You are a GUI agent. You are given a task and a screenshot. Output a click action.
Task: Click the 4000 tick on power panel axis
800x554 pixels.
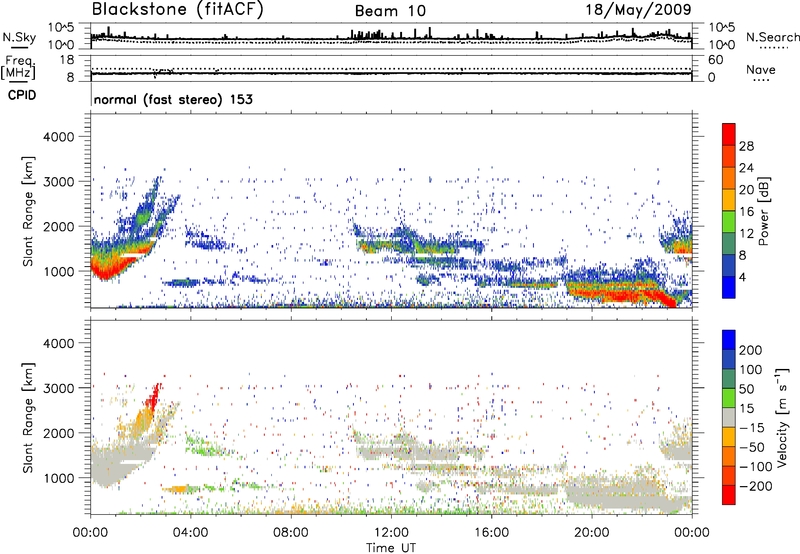point(58,137)
